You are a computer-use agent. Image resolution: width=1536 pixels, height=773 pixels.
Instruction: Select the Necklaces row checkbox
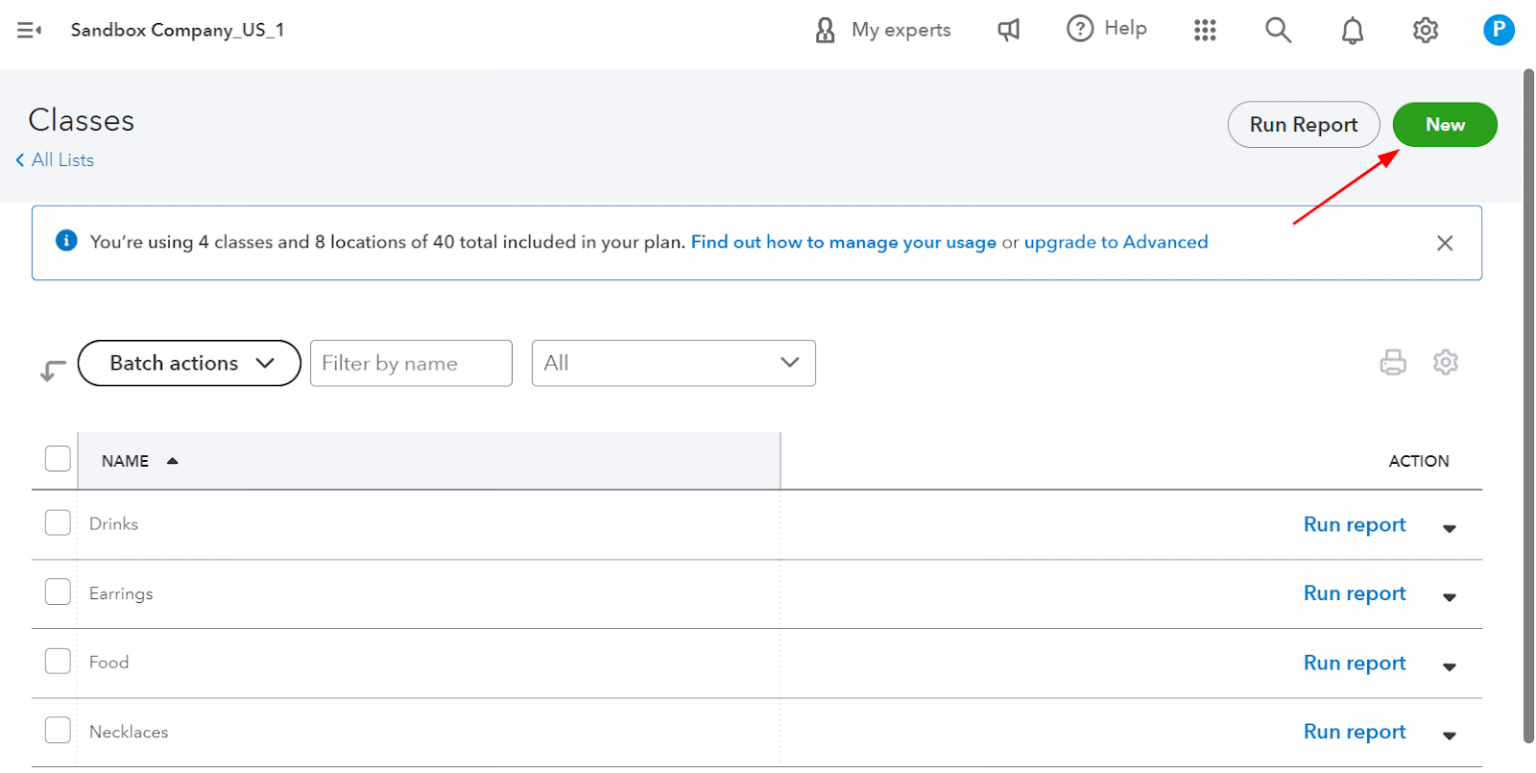point(57,730)
